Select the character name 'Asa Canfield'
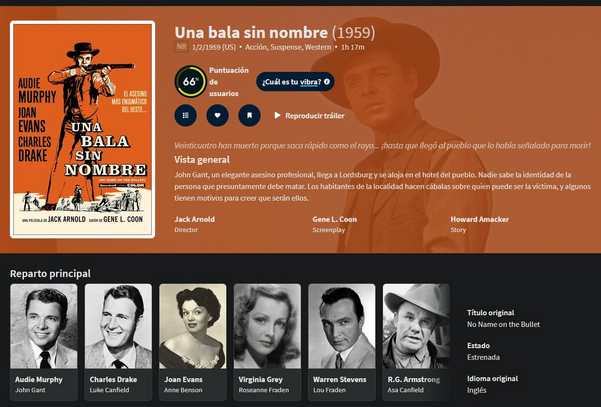The image size is (601, 407). coord(406,390)
